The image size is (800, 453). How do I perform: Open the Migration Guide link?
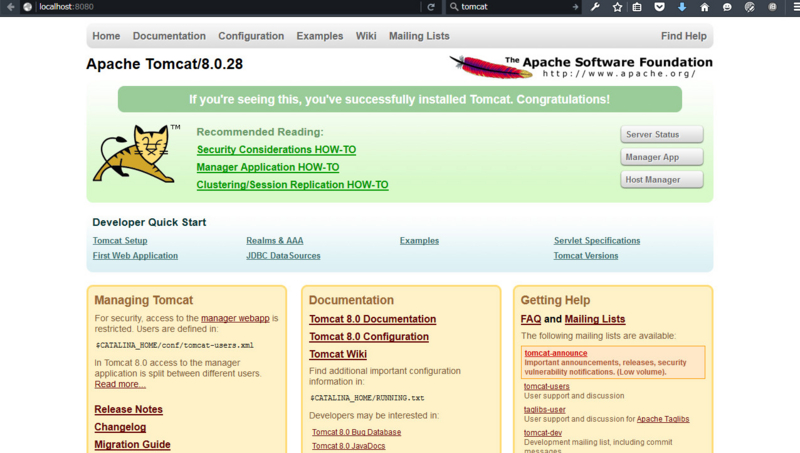point(132,445)
